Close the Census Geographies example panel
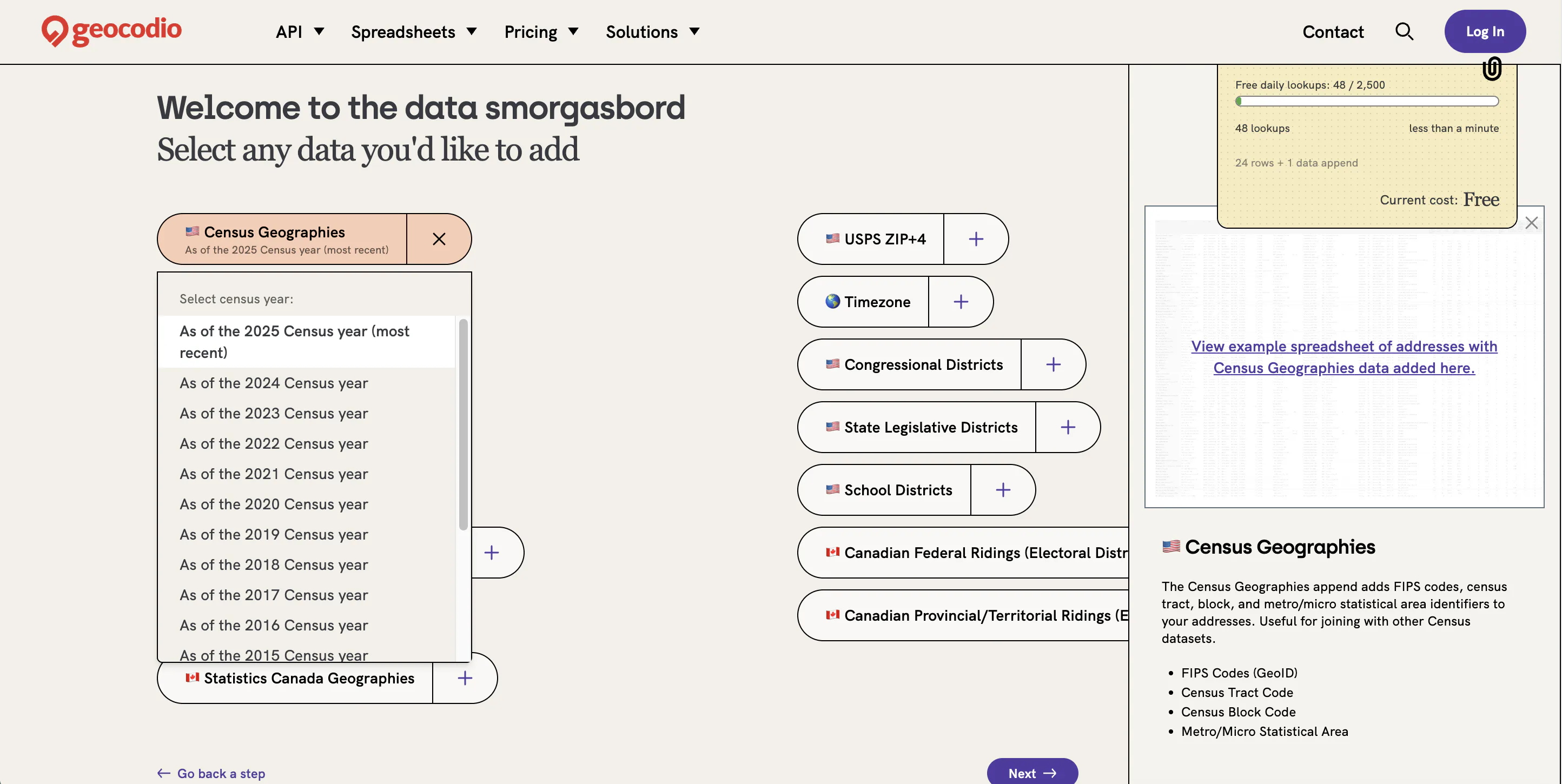 pos(1532,223)
